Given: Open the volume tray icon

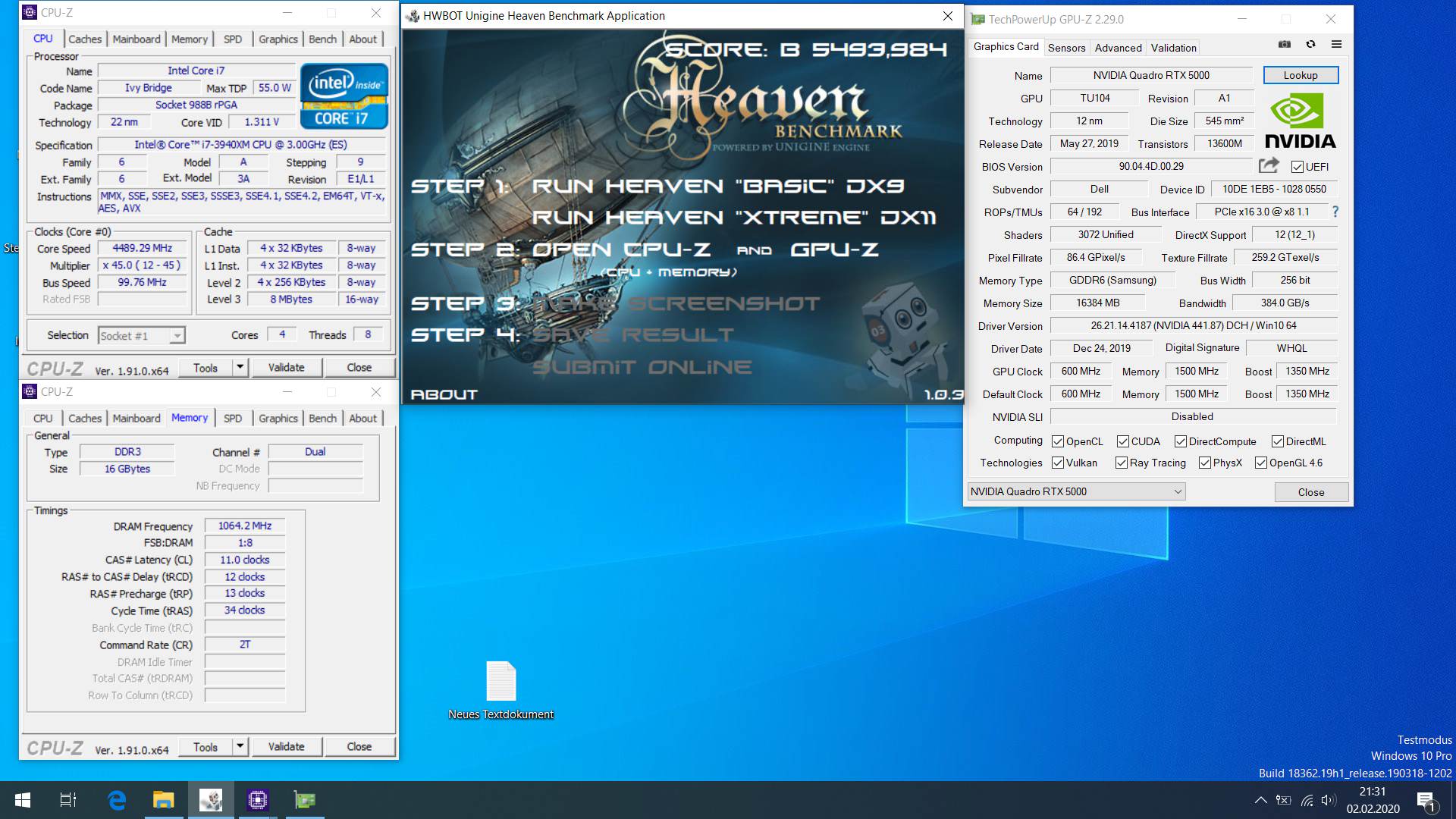Looking at the screenshot, I should [x=1328, y=800].
